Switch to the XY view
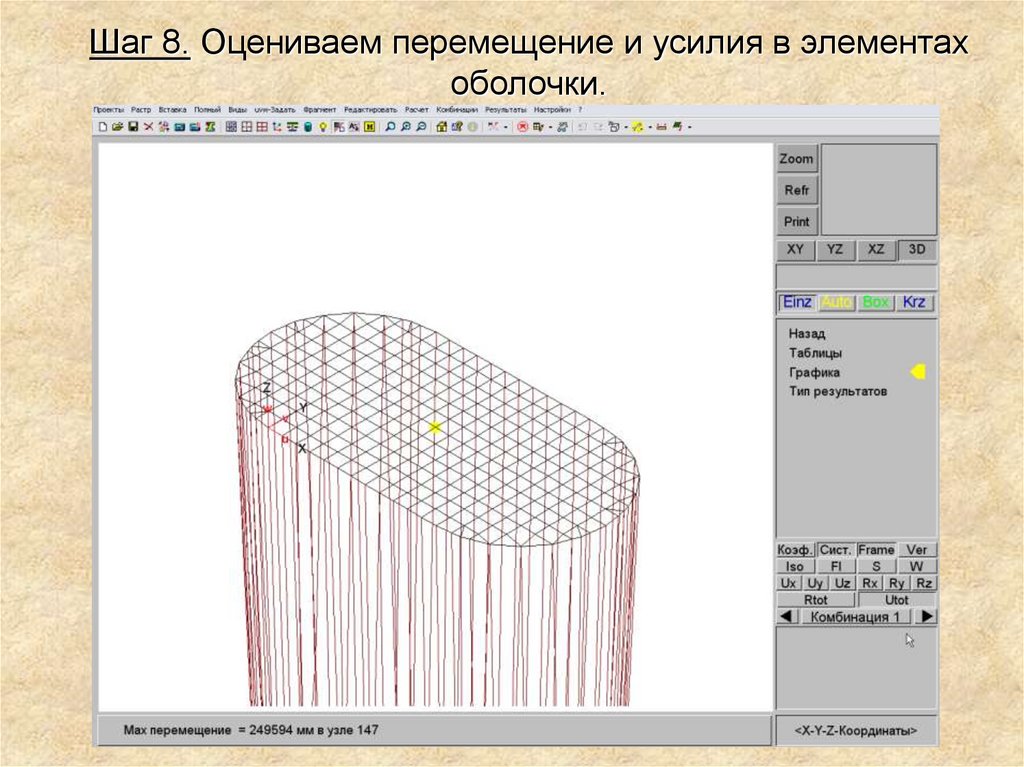The height and width of the screenshot is (767, 1024). 795,250
